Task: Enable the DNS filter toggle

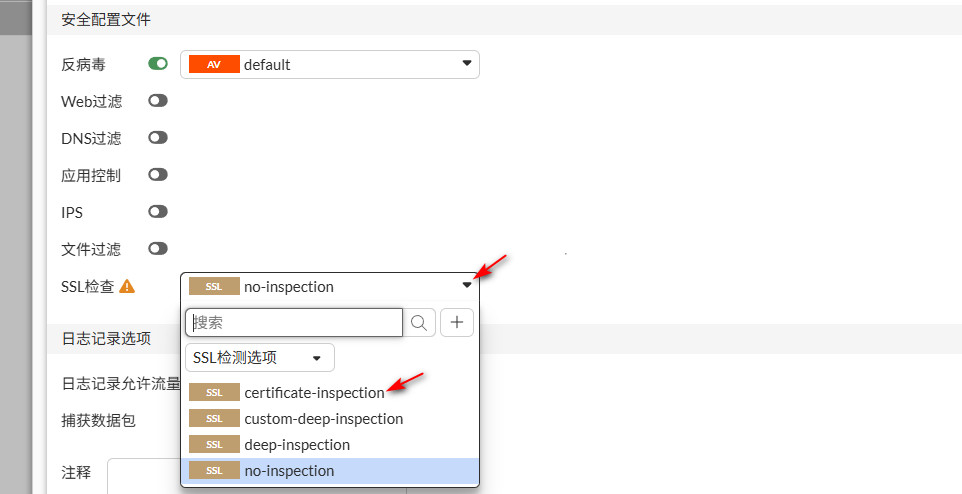Action: [158, 137]
